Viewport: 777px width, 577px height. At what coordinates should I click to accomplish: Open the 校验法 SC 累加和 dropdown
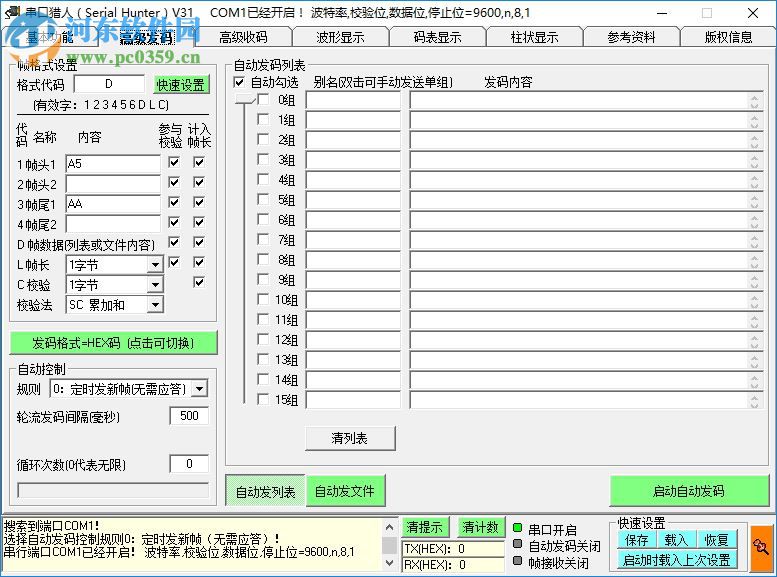155,305
